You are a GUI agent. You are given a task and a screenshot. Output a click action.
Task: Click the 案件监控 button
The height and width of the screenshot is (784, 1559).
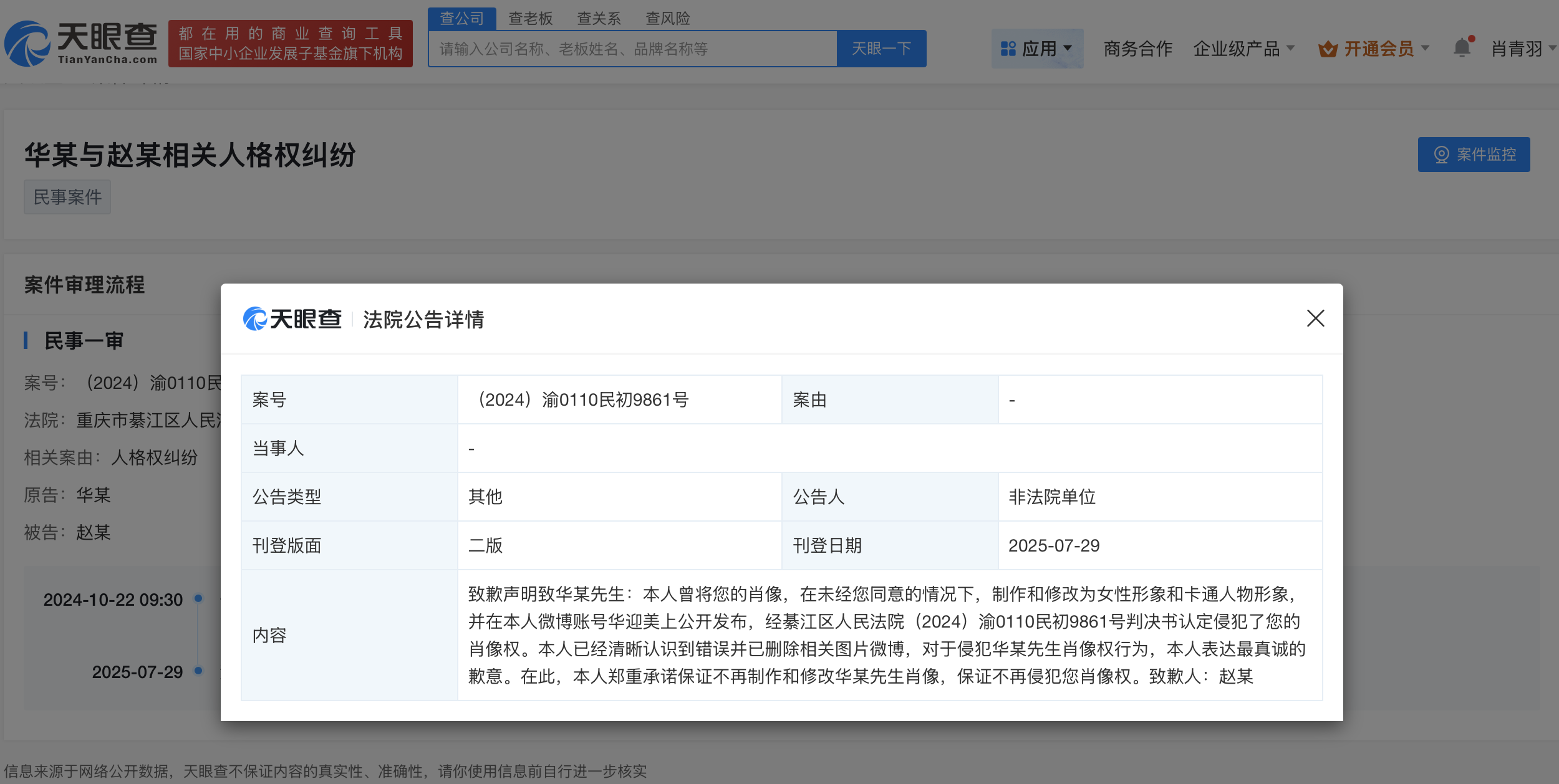point(1474,155)
